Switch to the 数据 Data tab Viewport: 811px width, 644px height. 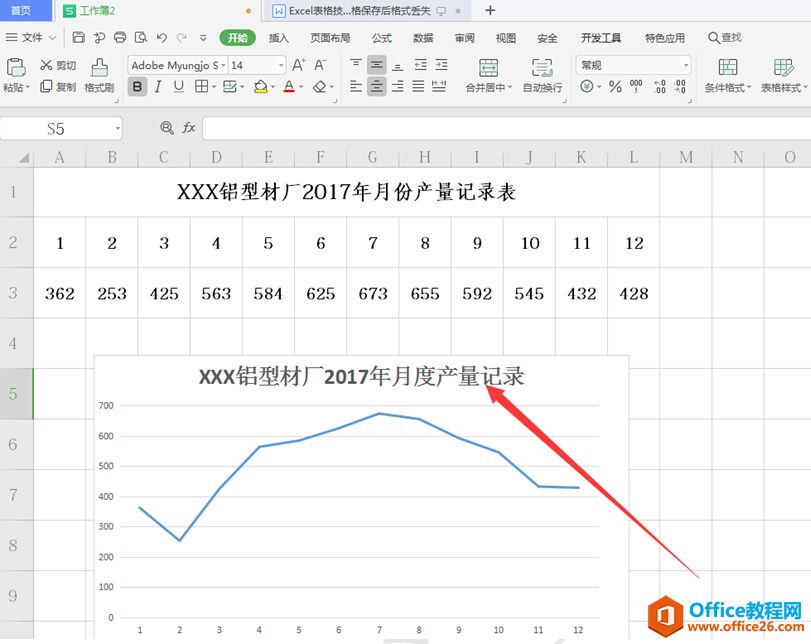tap(423, 38)
